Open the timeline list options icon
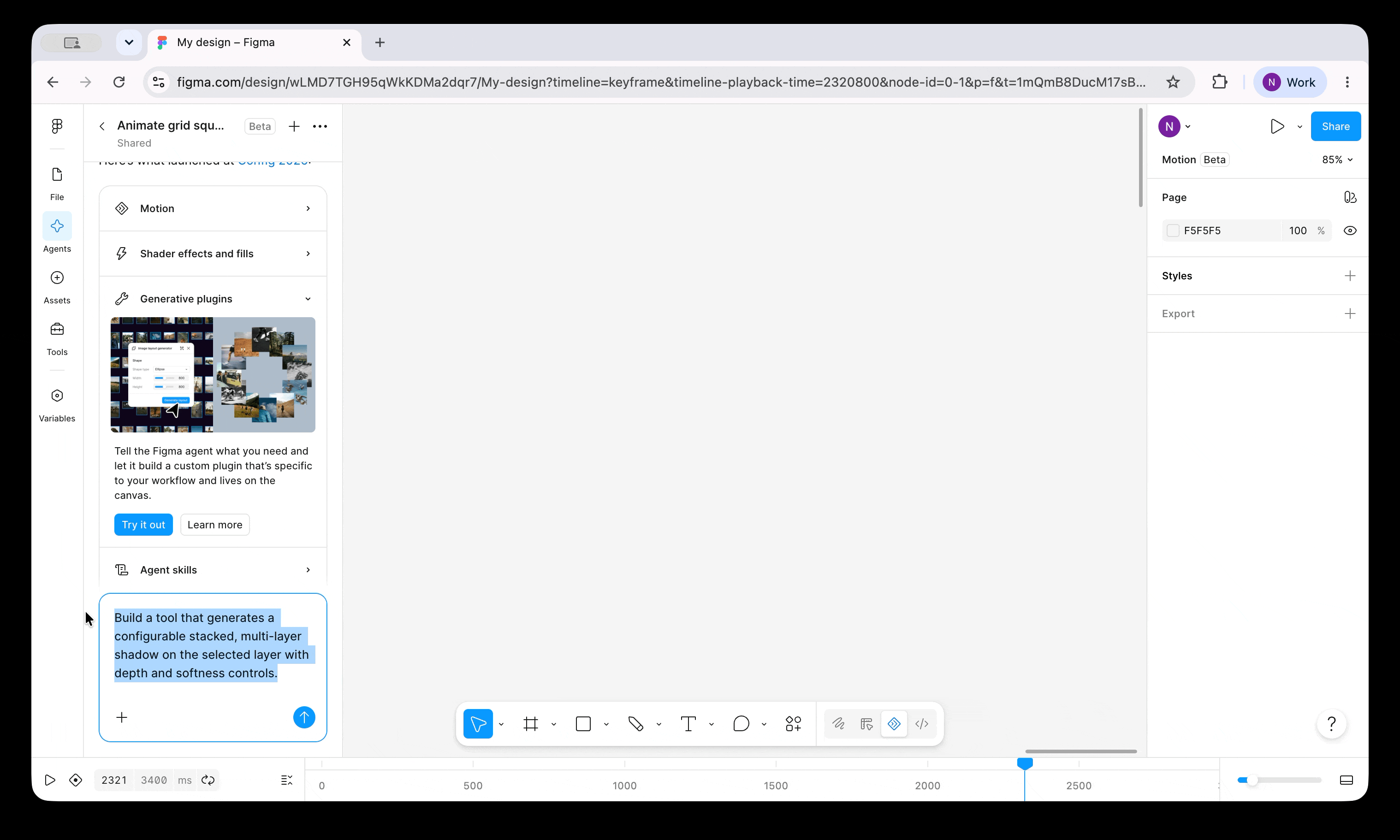Viewport: 1400px width, 840px height. (x=287, y=780)
